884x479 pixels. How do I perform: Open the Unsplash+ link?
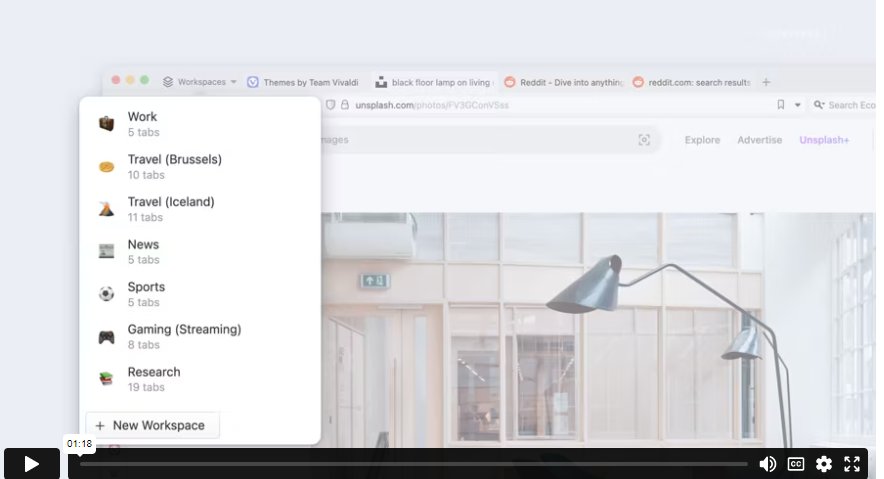click(x=824, y=140)
